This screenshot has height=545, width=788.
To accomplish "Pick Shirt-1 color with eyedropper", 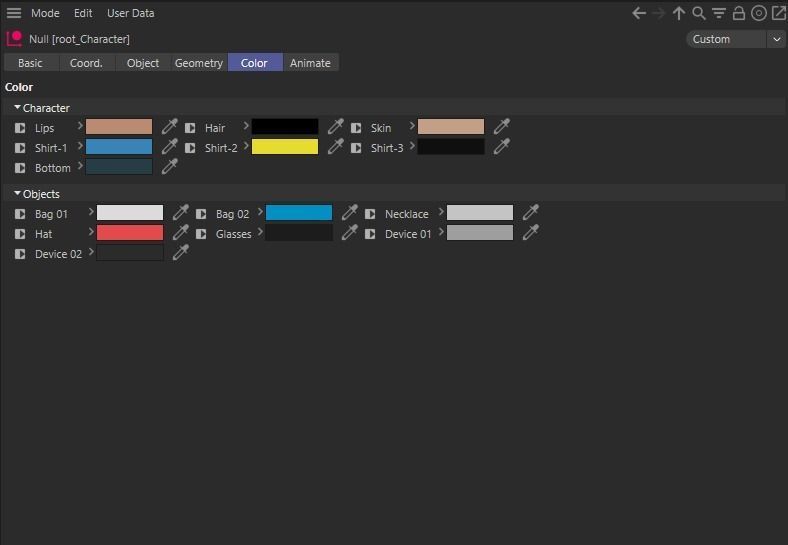I will [169, 147].
